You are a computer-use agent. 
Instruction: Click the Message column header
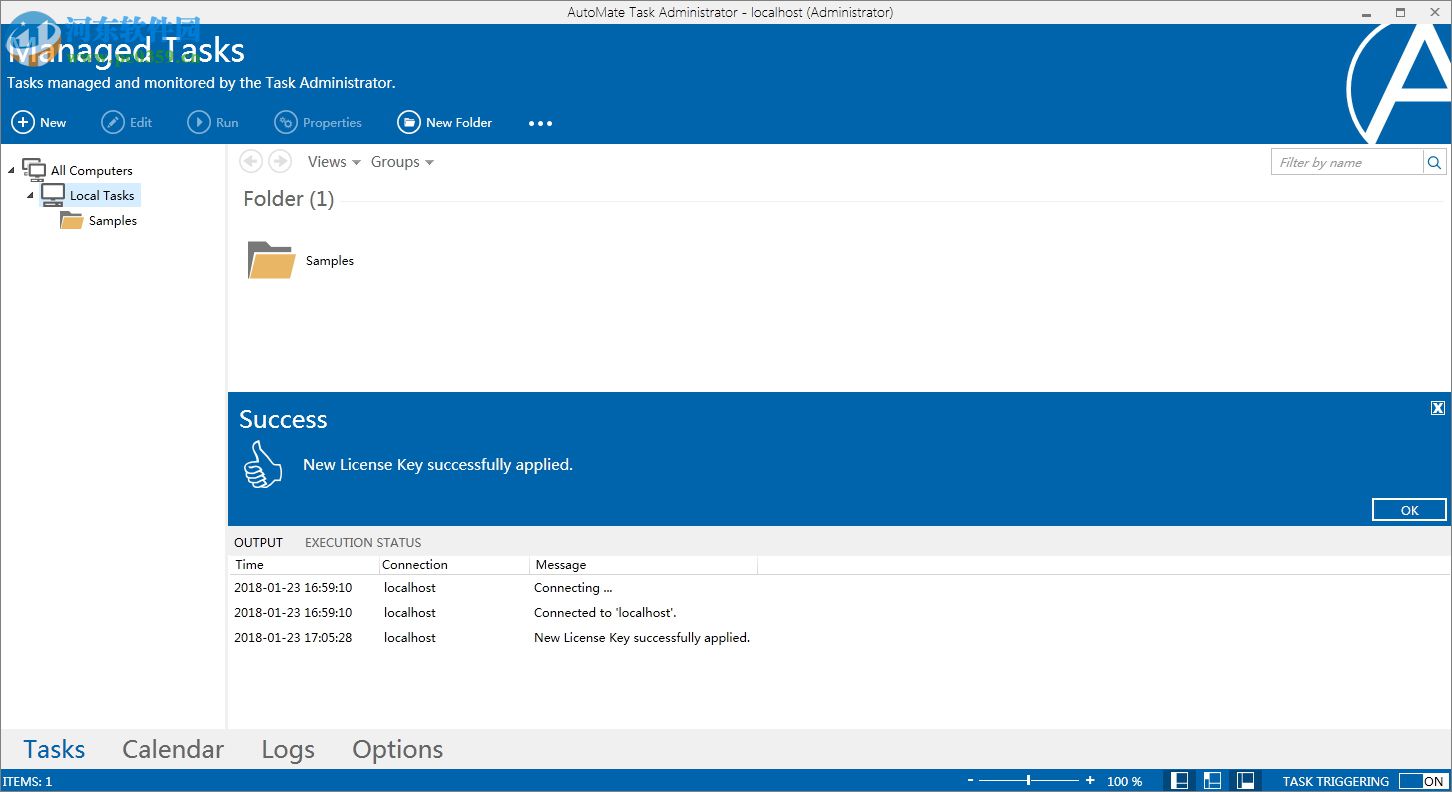(x=643, y=565)
